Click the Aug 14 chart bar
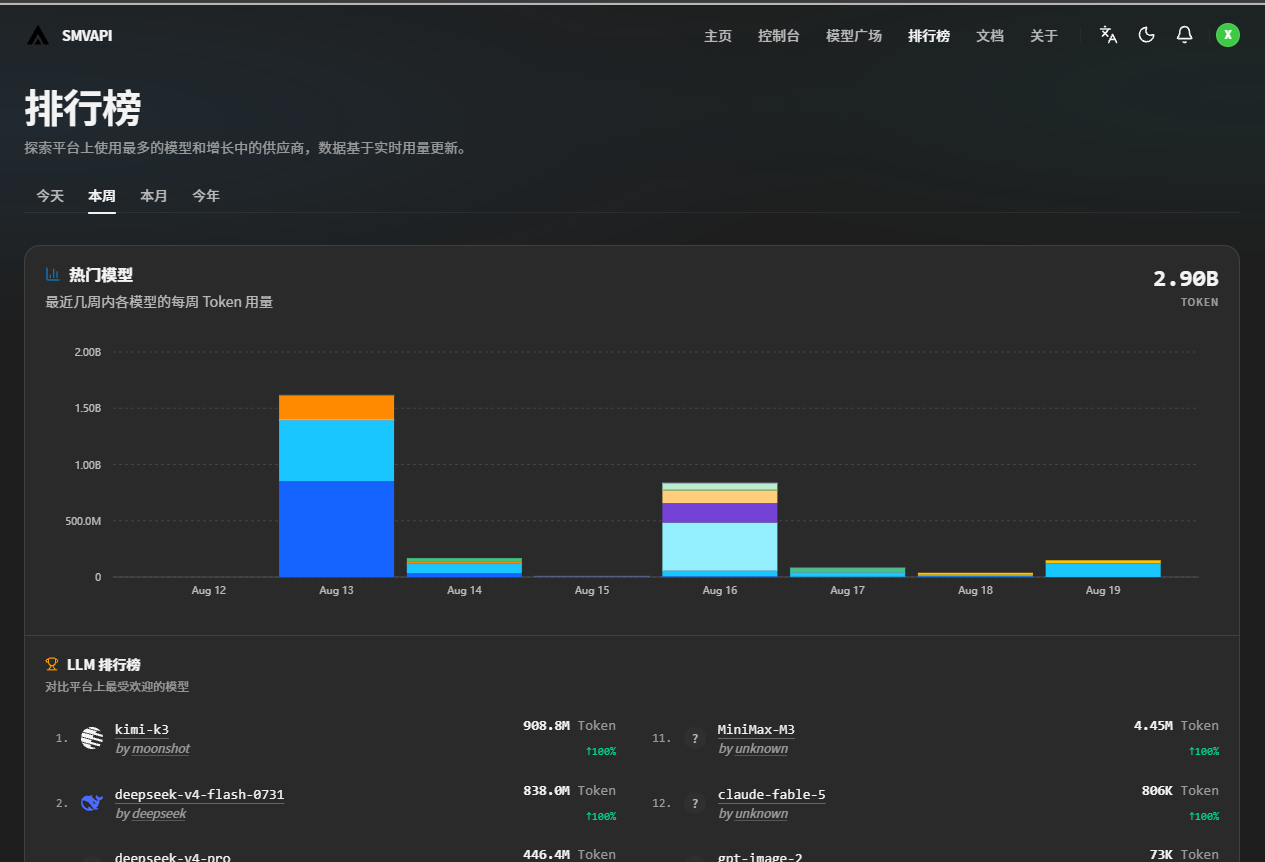This screenshot has width=1265, height=862. click(x=464, y=567)
